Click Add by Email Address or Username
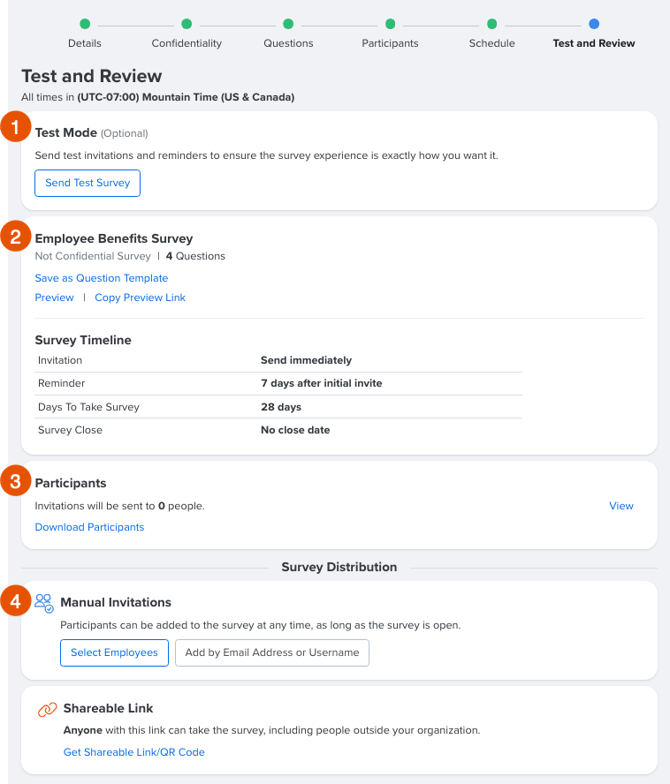Viewport: 670px width, 784px height. tap(272, 652)
